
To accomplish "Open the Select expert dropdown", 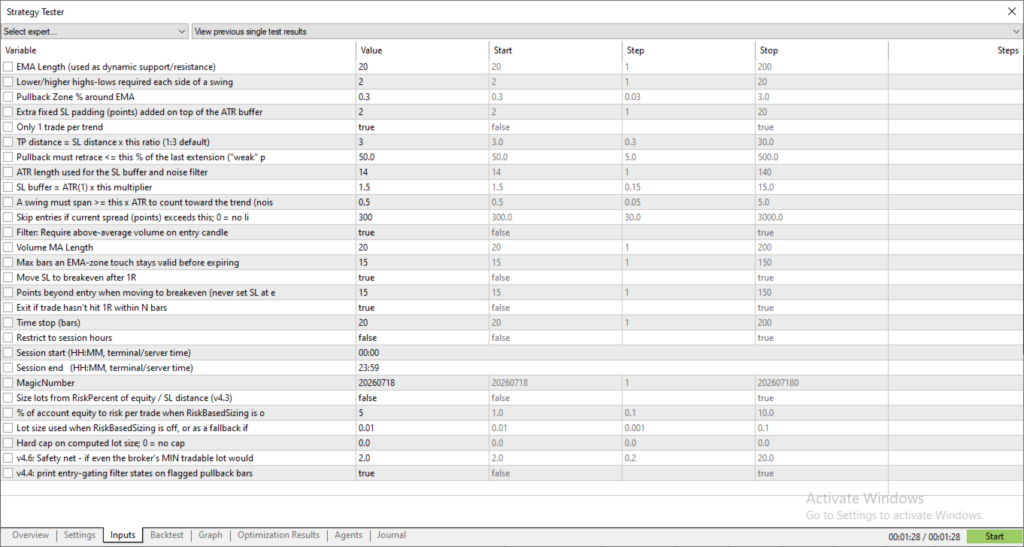I will click(x=95, y=31).
